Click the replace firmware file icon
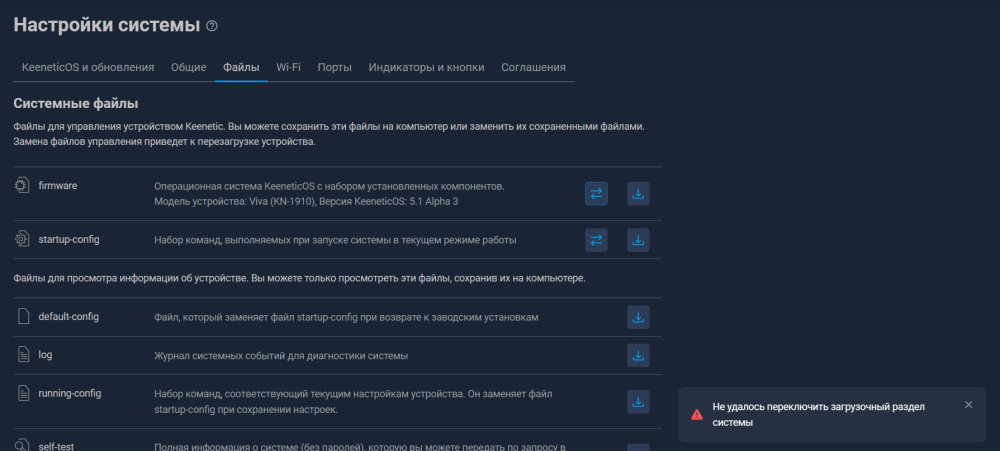 click(596, 194)
